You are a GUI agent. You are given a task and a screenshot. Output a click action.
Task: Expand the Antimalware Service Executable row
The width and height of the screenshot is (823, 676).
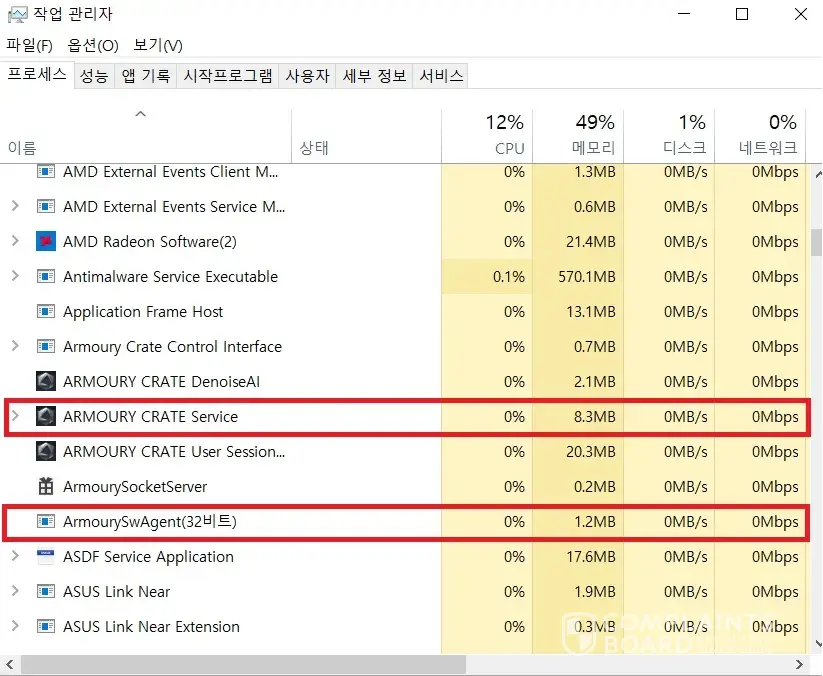pyautogui.click(x=15, y=277)
